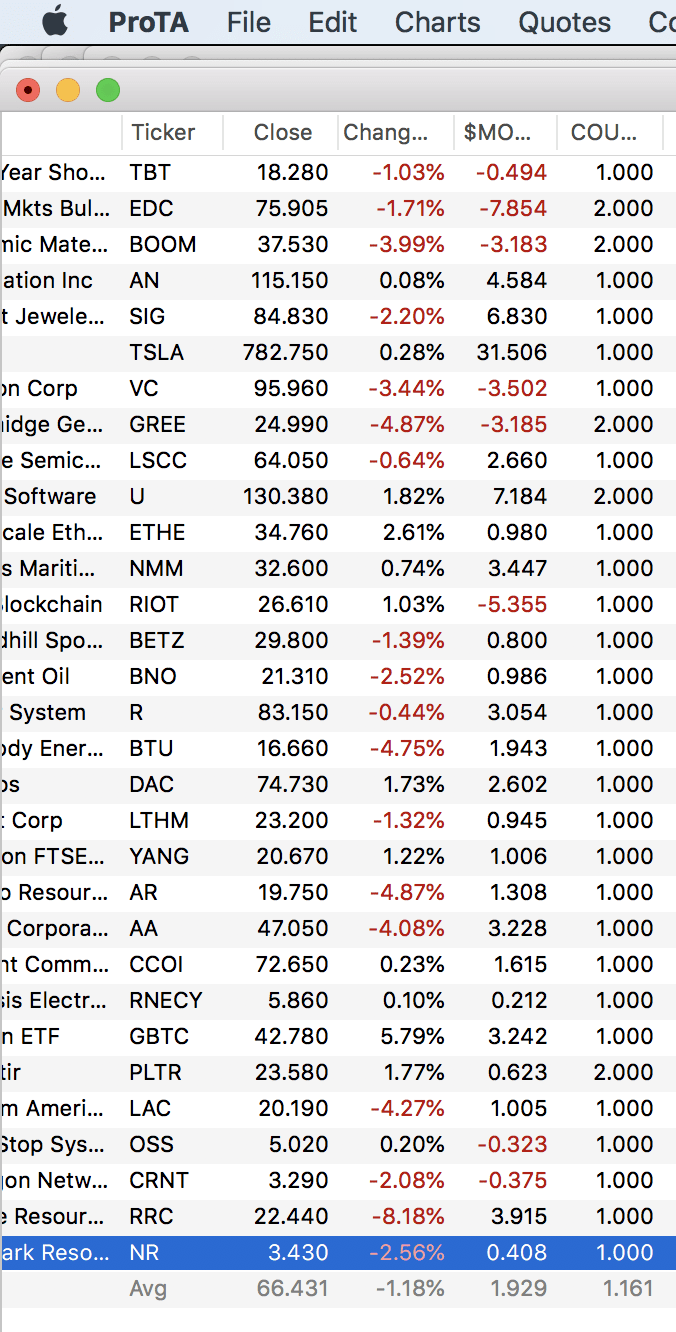
Task: Sort by the $MO column header
Action: pos(496,132)
